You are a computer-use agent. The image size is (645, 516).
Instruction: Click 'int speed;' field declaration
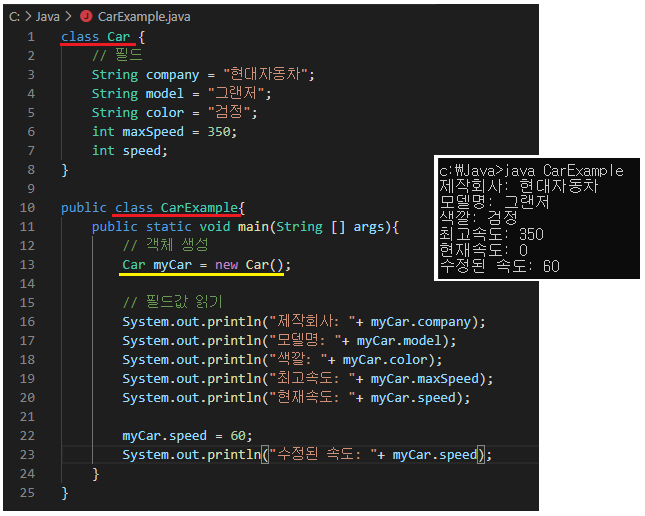[130, 151]
